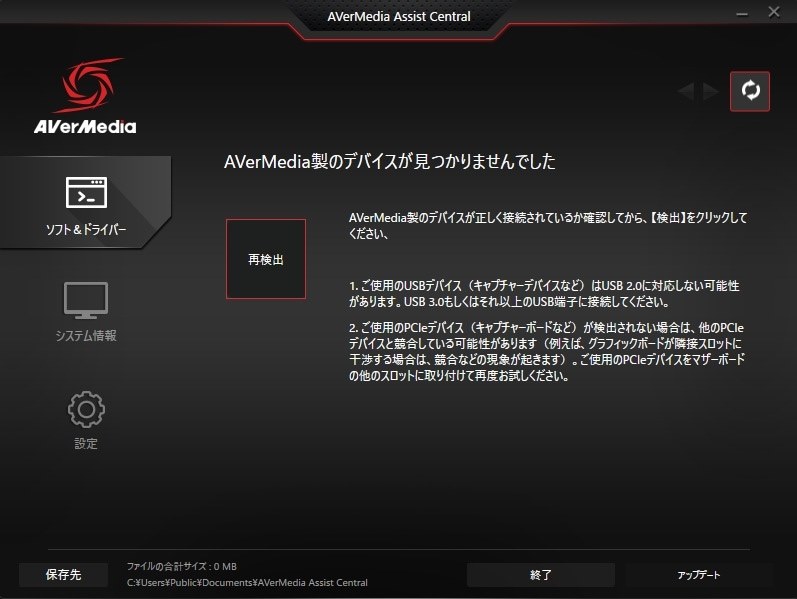Close the AVerMedia Assist Central window
Screen dimensions: 797x599
pyautogui.click(x=774, y=12)
